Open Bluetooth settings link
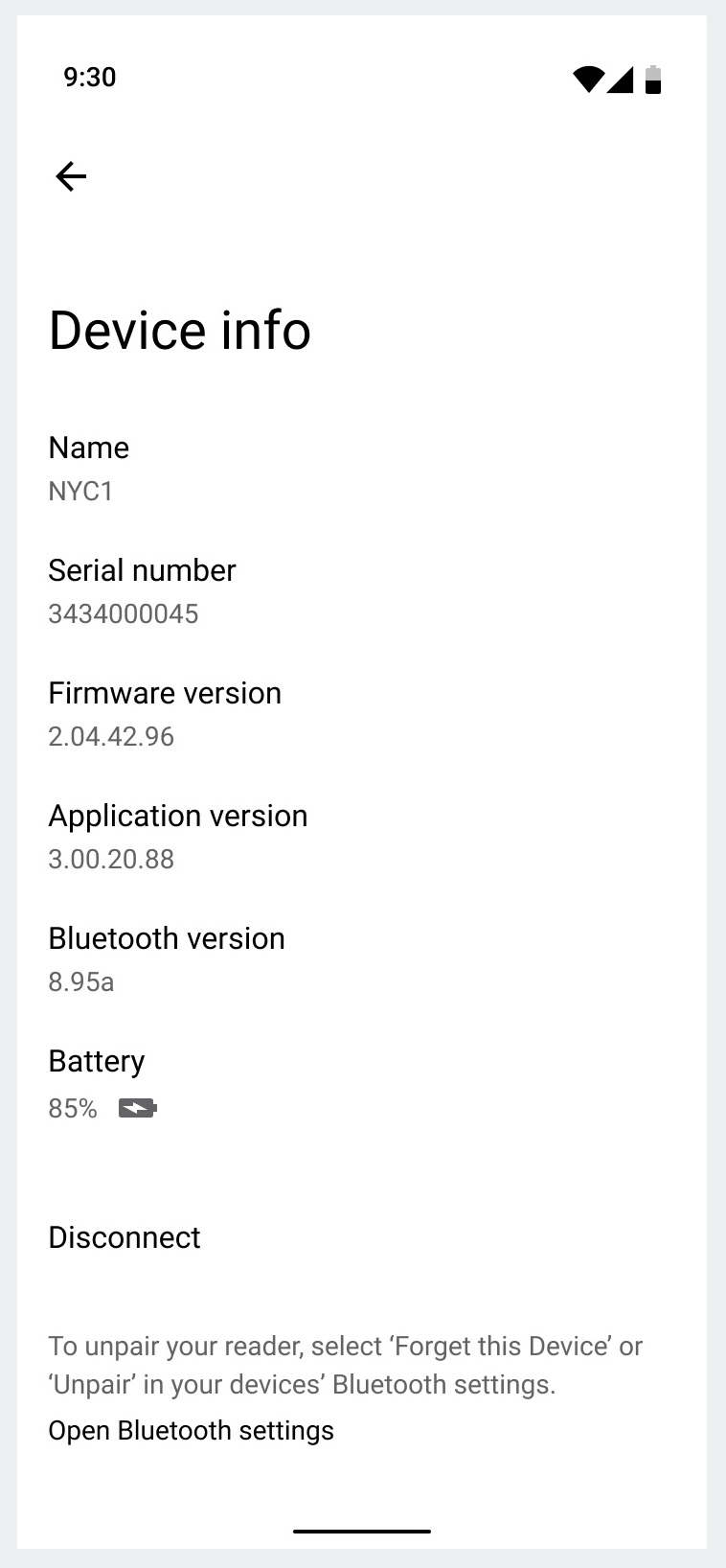The height and width of the screenshot is (1568, 726). (192, 1430)
